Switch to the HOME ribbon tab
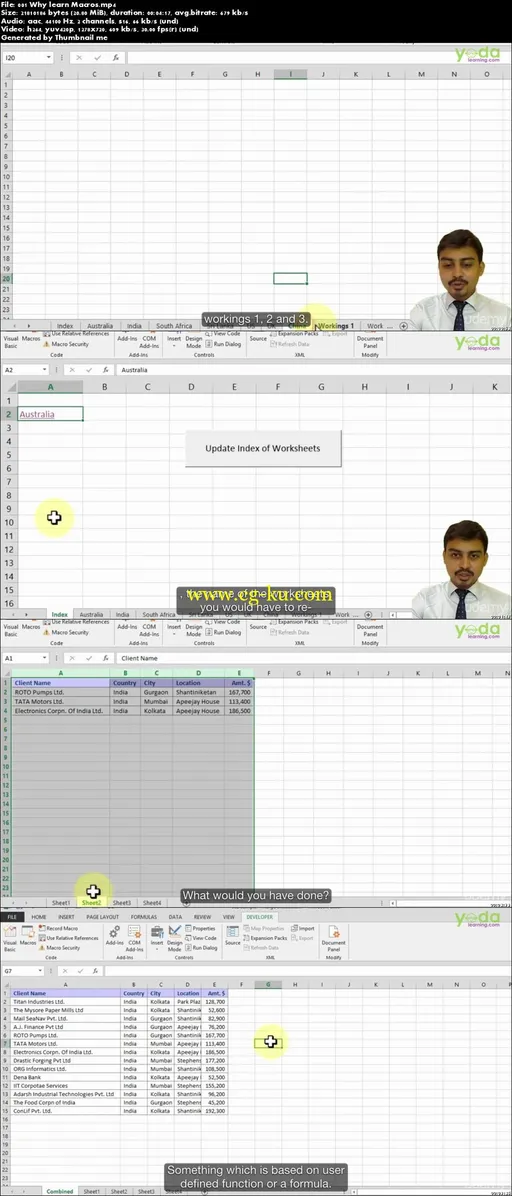This screenshot has width=512, height=1196. pyautogui.click(x=39, y=917)
